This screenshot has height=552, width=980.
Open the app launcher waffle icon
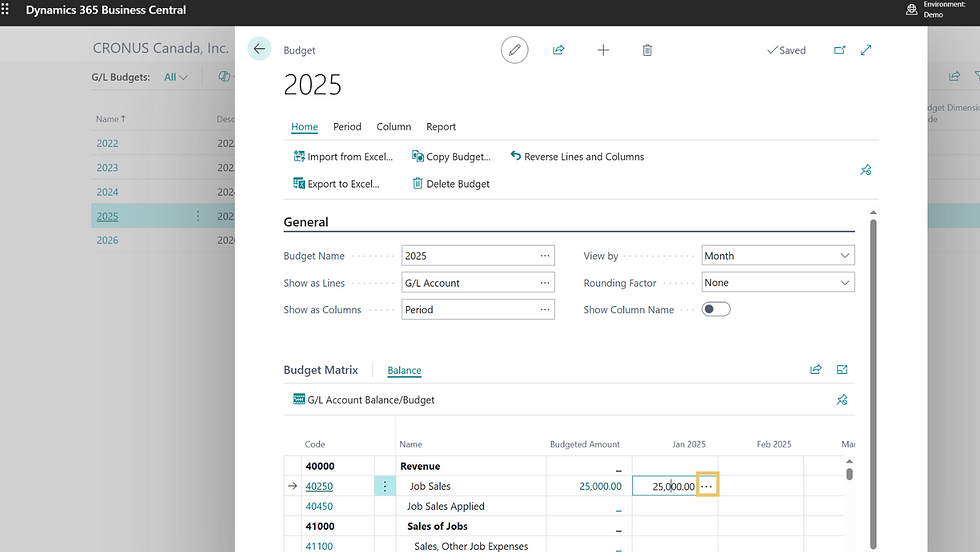click(5, 9)
